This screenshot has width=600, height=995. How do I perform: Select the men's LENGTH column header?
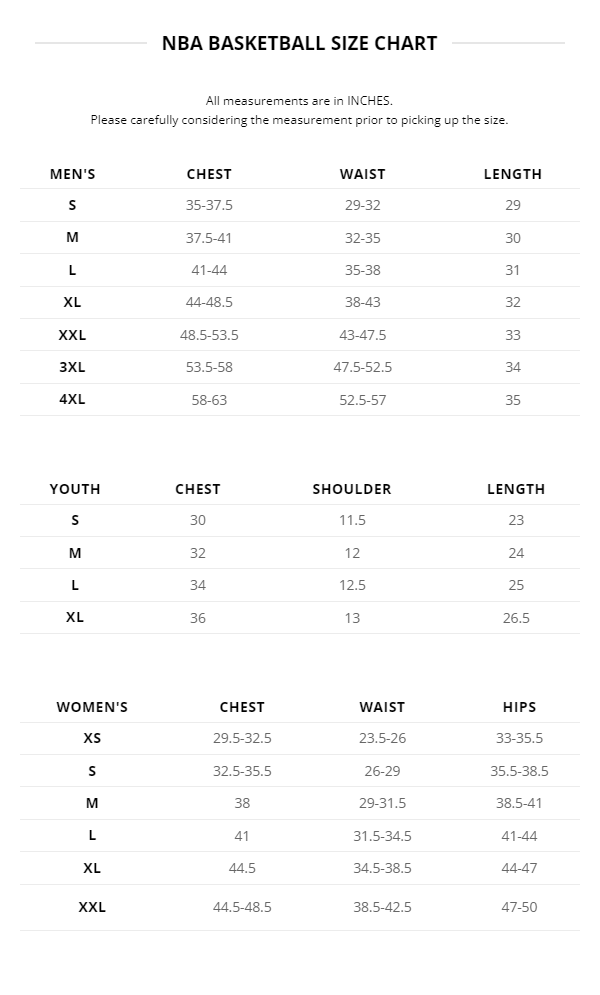coord(512,174)
